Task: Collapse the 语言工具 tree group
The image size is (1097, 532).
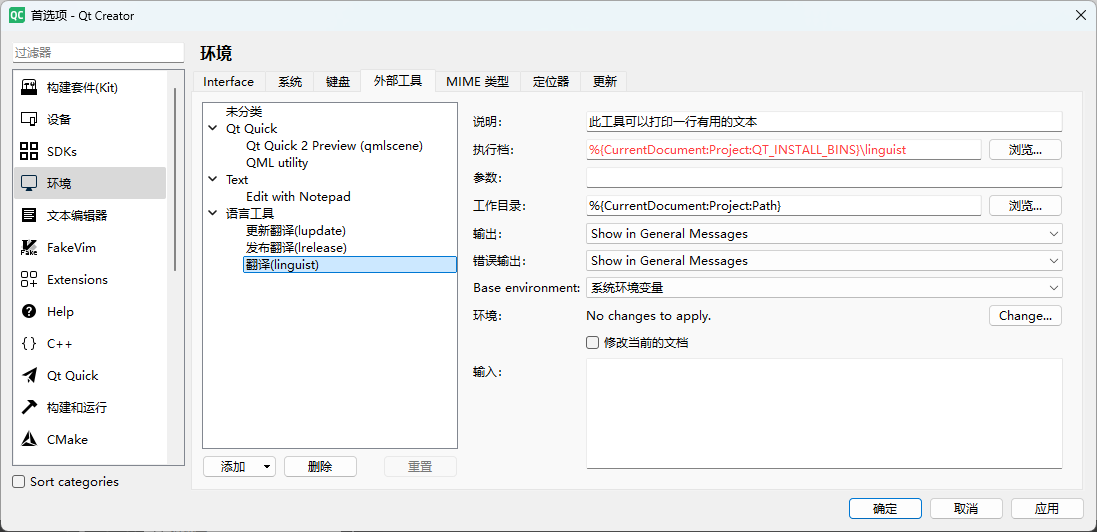Action: pos(213,214)
